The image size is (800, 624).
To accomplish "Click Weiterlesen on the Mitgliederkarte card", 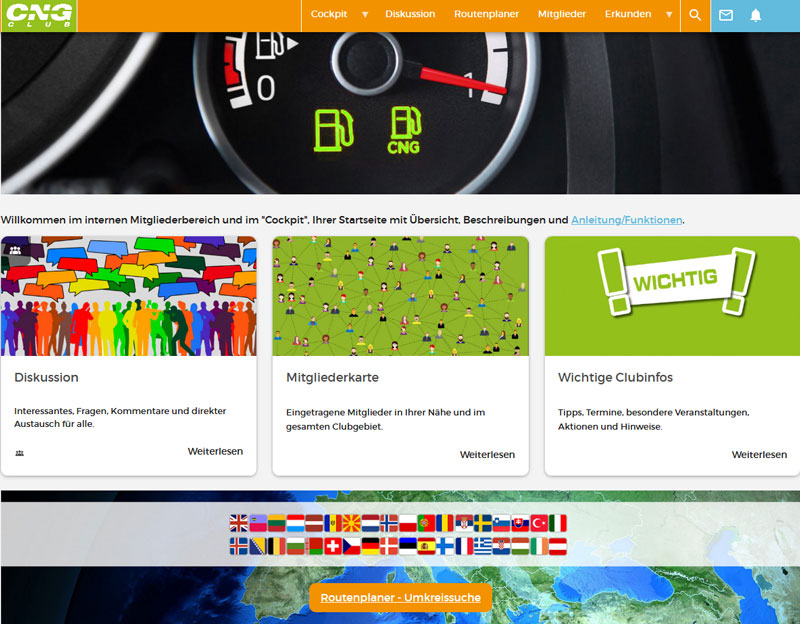I will [x=487, y=454].
